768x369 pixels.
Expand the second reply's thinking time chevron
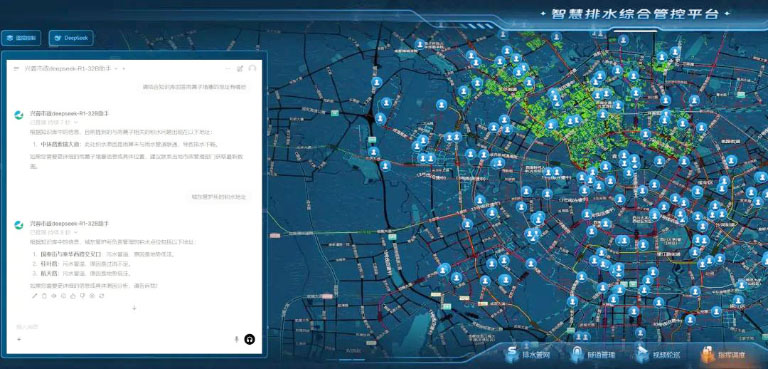(76, 232)
